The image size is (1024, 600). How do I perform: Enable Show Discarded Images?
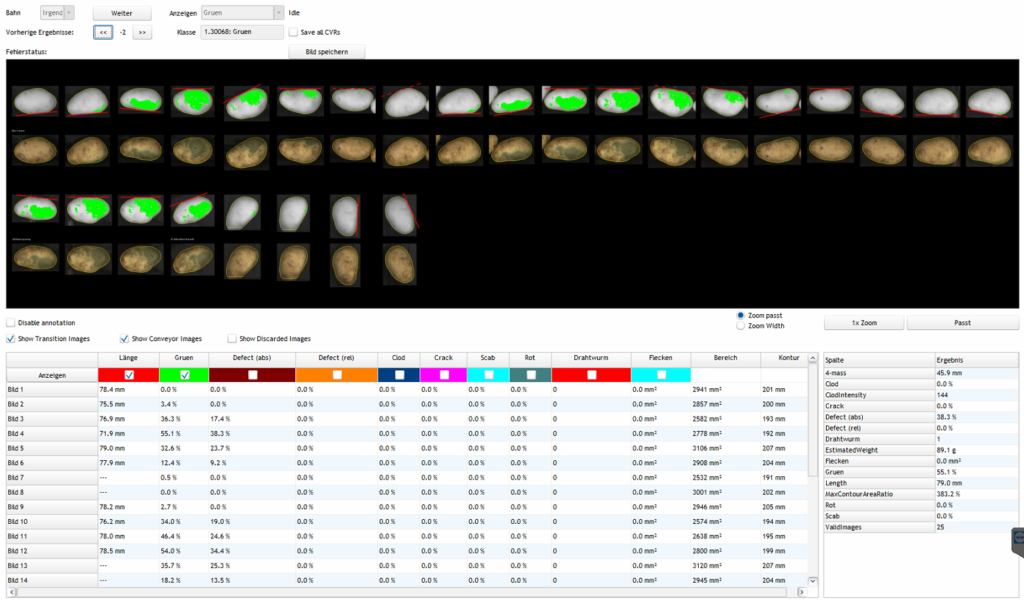(x=232, y=338)
